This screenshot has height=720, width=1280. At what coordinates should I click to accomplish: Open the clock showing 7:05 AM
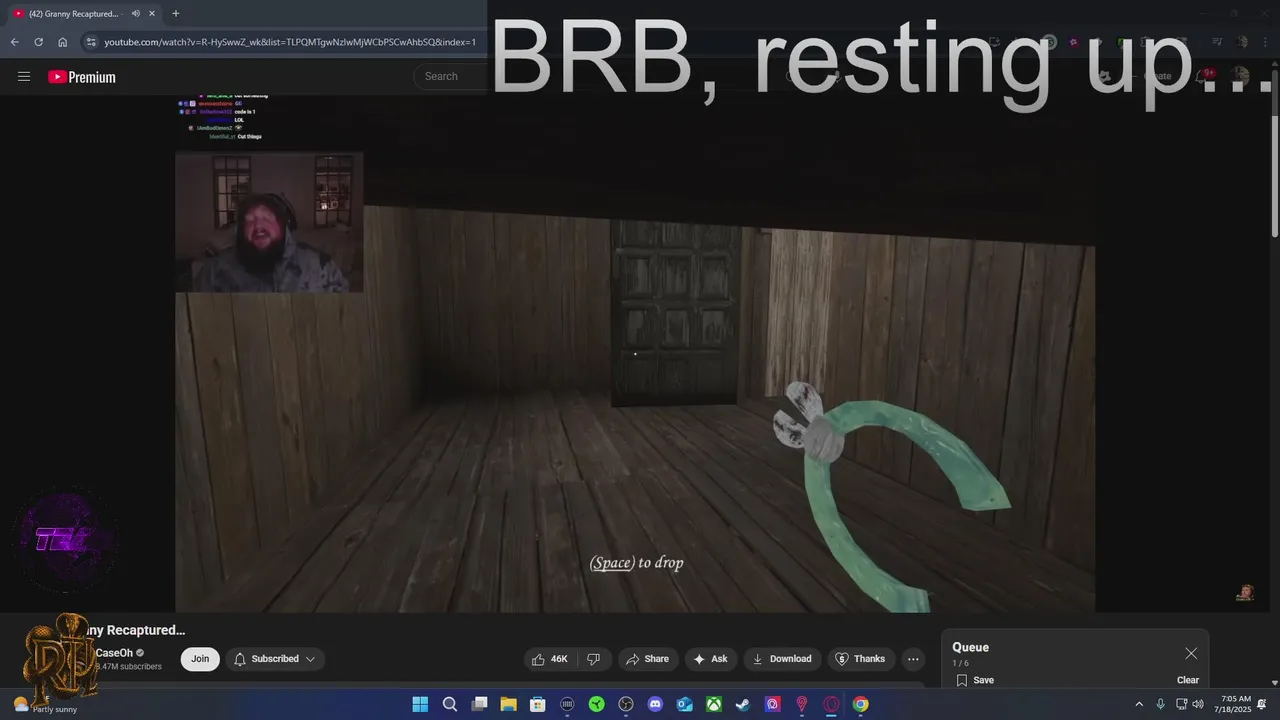coord(1235,704)
